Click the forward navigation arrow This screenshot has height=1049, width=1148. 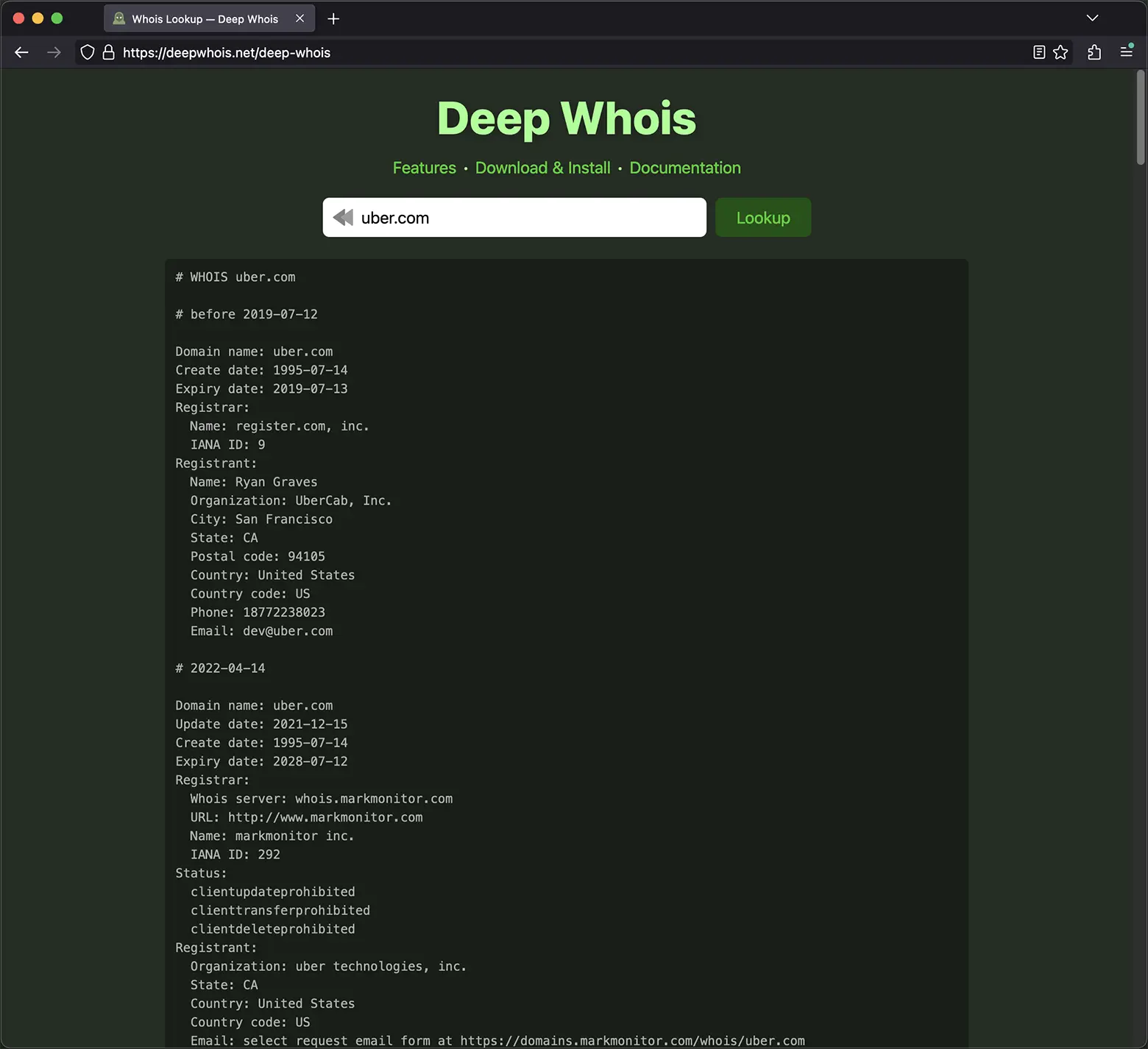(x=53, y=52)
